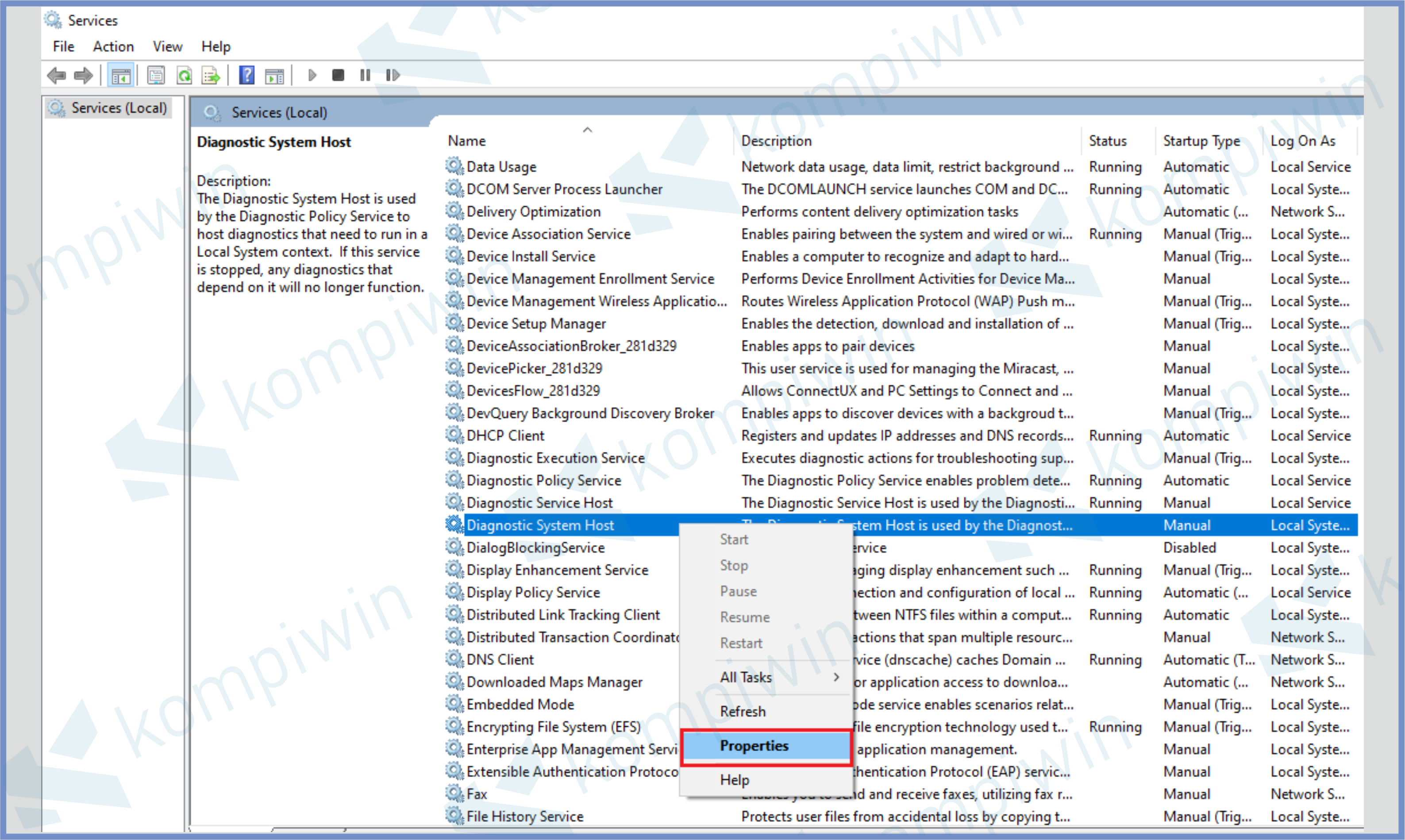Click the Stop Service square icon

338,75
